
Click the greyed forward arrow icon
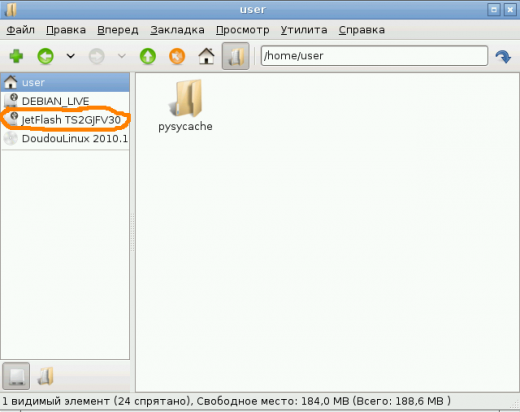97,56
